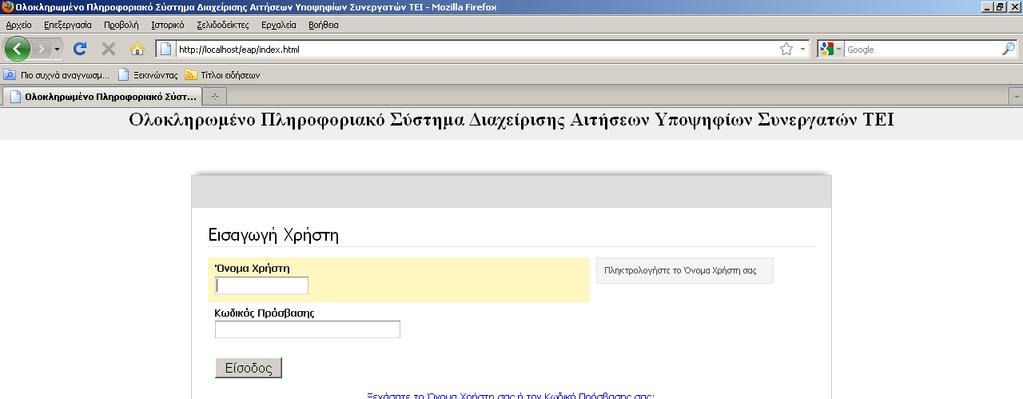The width and height of the screenshot is (1023, 399).
Task: Click the Stop loading X icon
Action: pos(108,49)
